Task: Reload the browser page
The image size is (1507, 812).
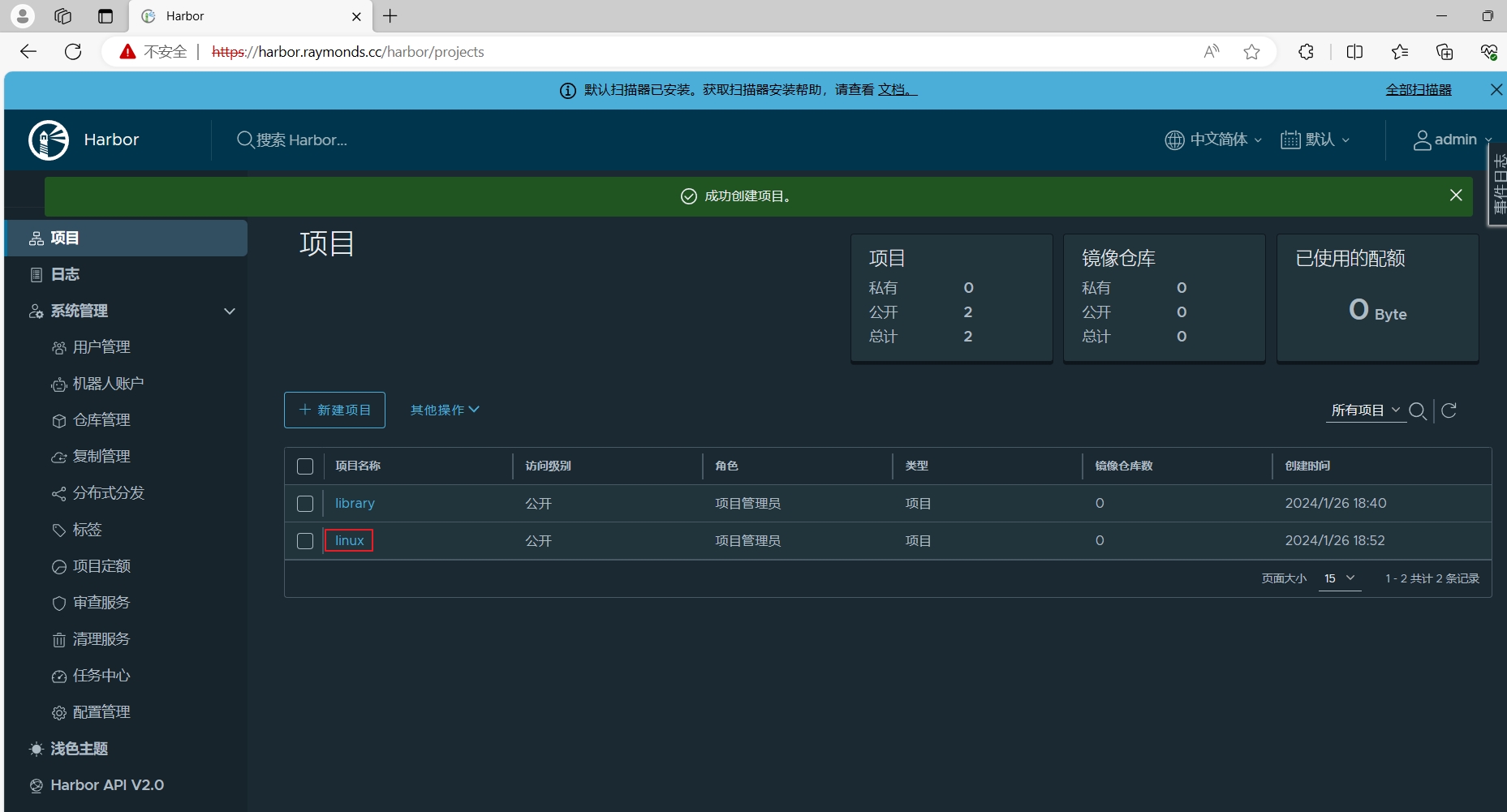Action: point(73,52)
